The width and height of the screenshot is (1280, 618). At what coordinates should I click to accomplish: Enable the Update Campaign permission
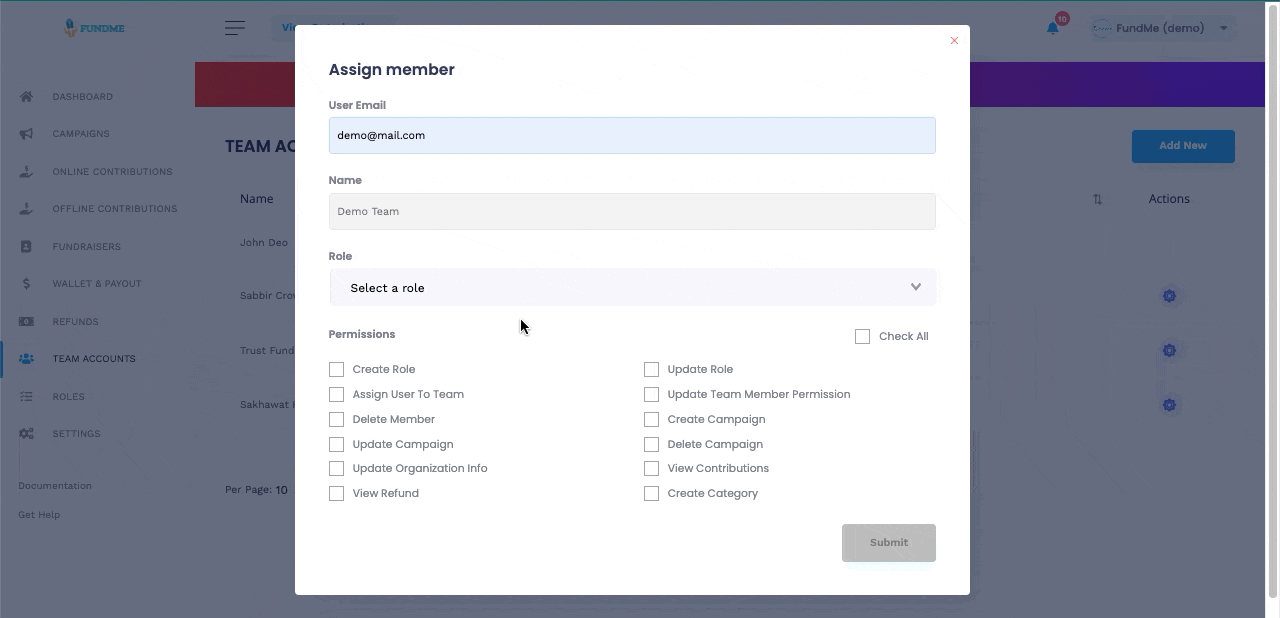(x=336, y=444)
